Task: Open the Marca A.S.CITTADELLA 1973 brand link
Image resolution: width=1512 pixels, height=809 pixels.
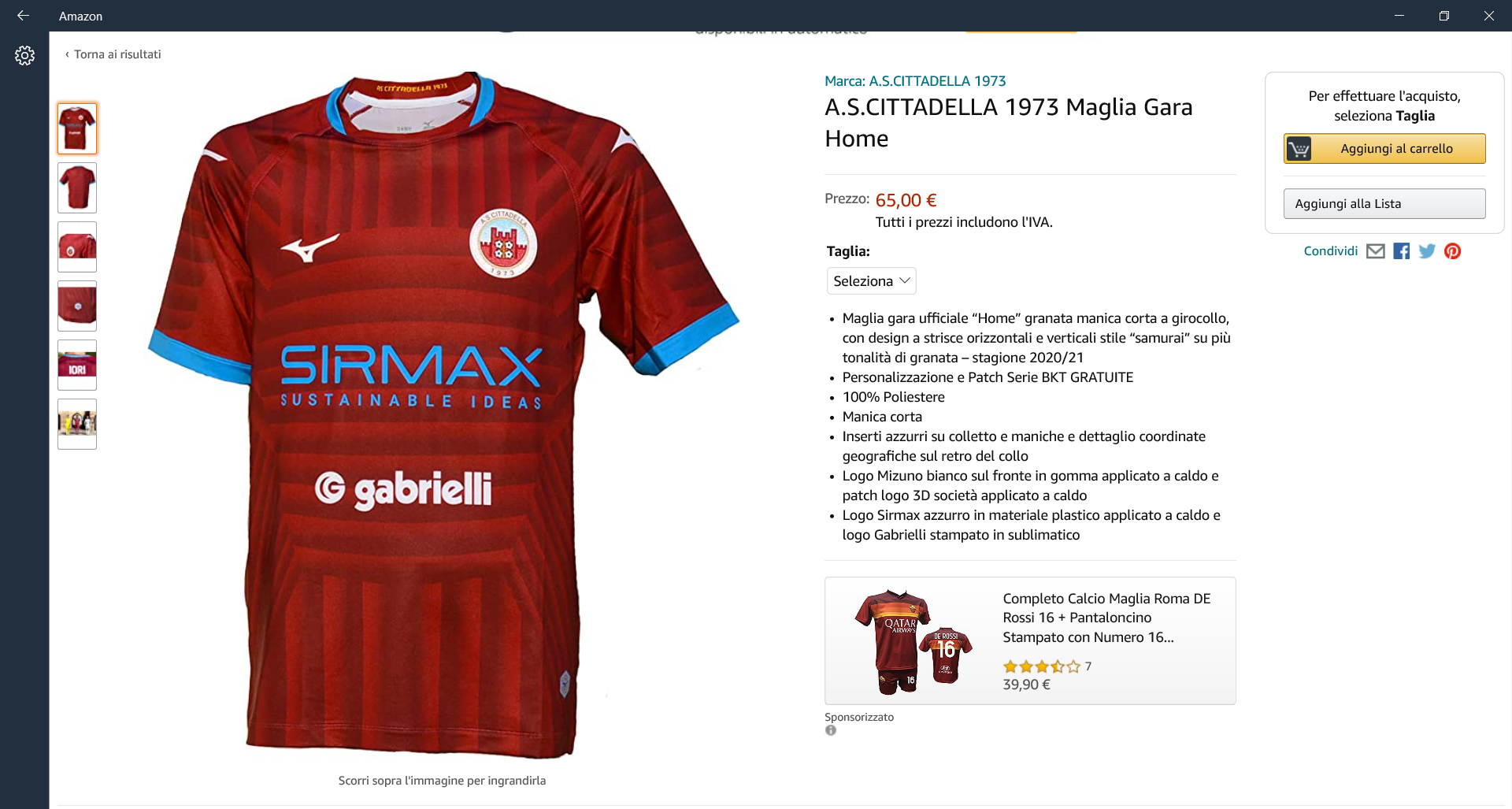Action: pyautogui.click(x=915, y=81)
